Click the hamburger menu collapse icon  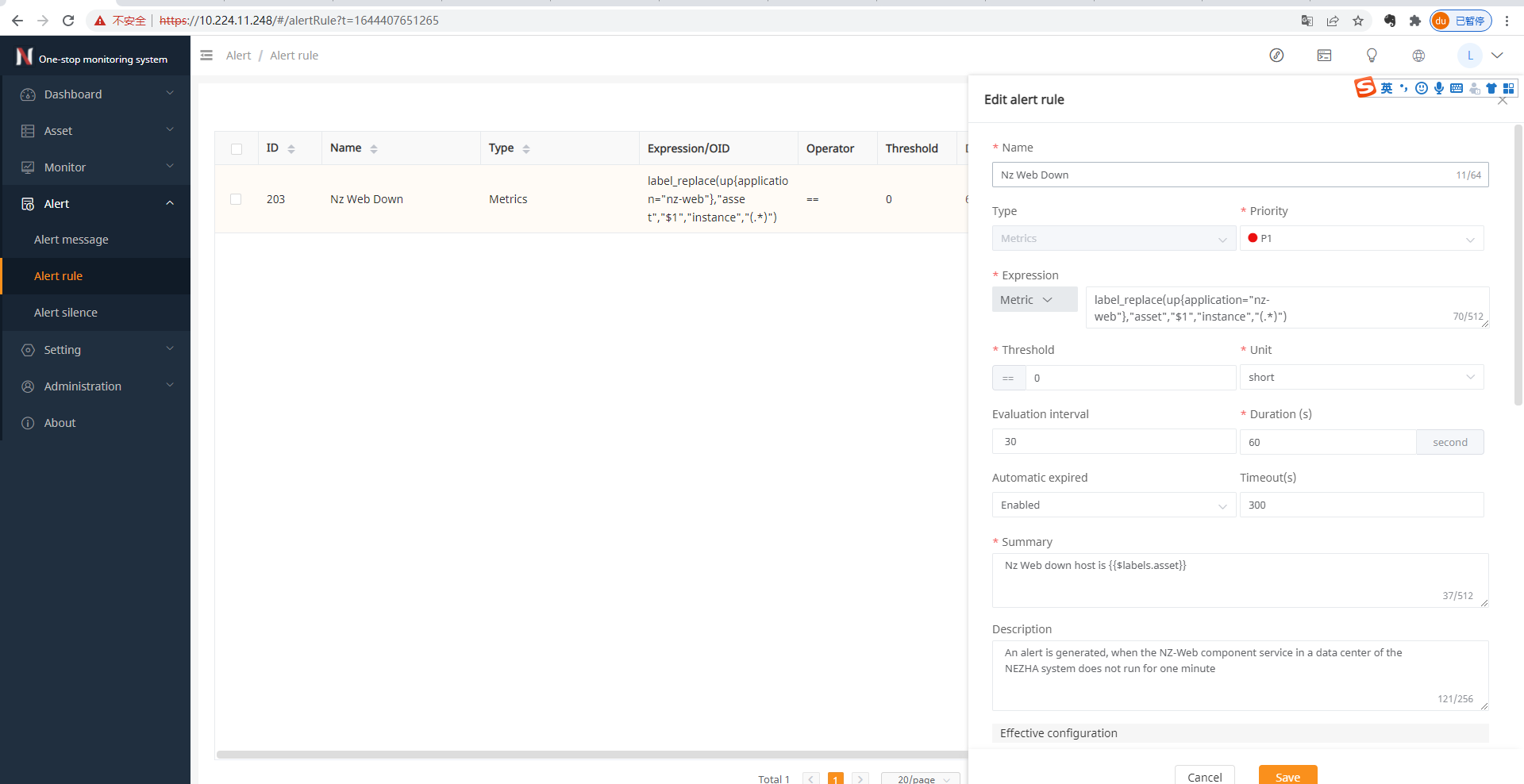pyautogui.click(x=206, y=56)
